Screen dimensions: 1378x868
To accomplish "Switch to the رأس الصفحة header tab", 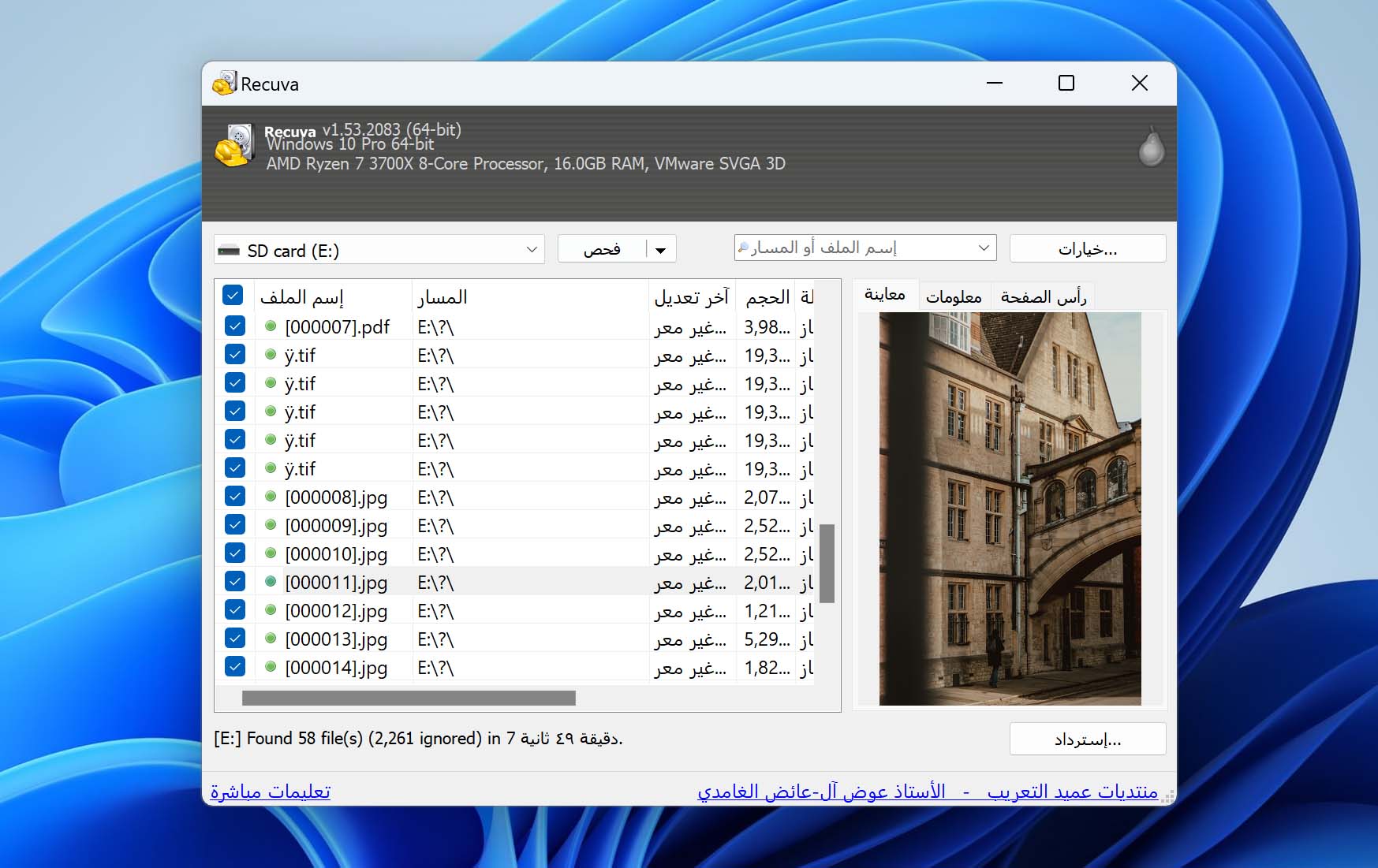I will 1043,296.
